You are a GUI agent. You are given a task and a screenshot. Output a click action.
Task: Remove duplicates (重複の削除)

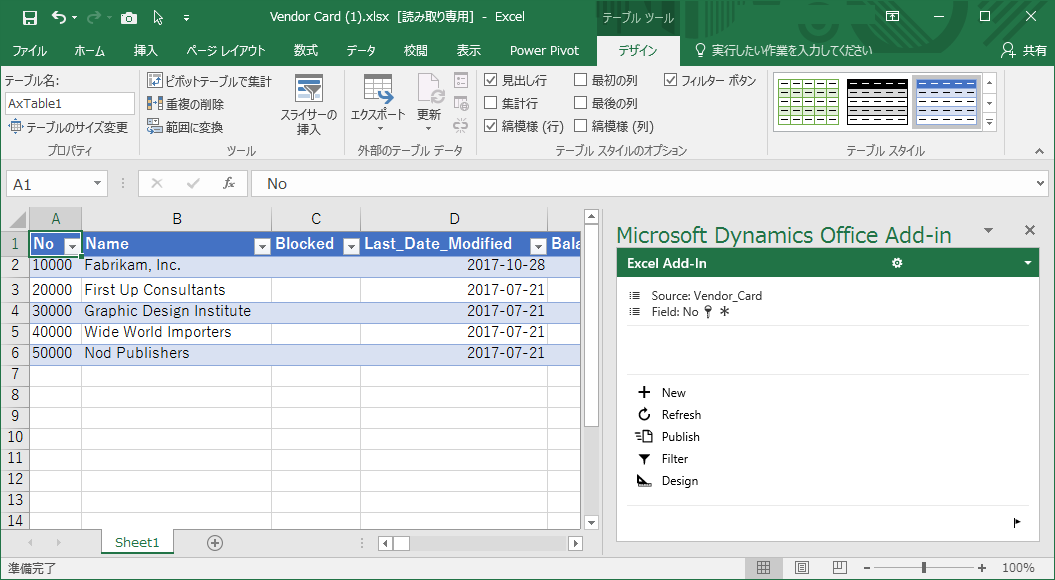tap(186, 104)
